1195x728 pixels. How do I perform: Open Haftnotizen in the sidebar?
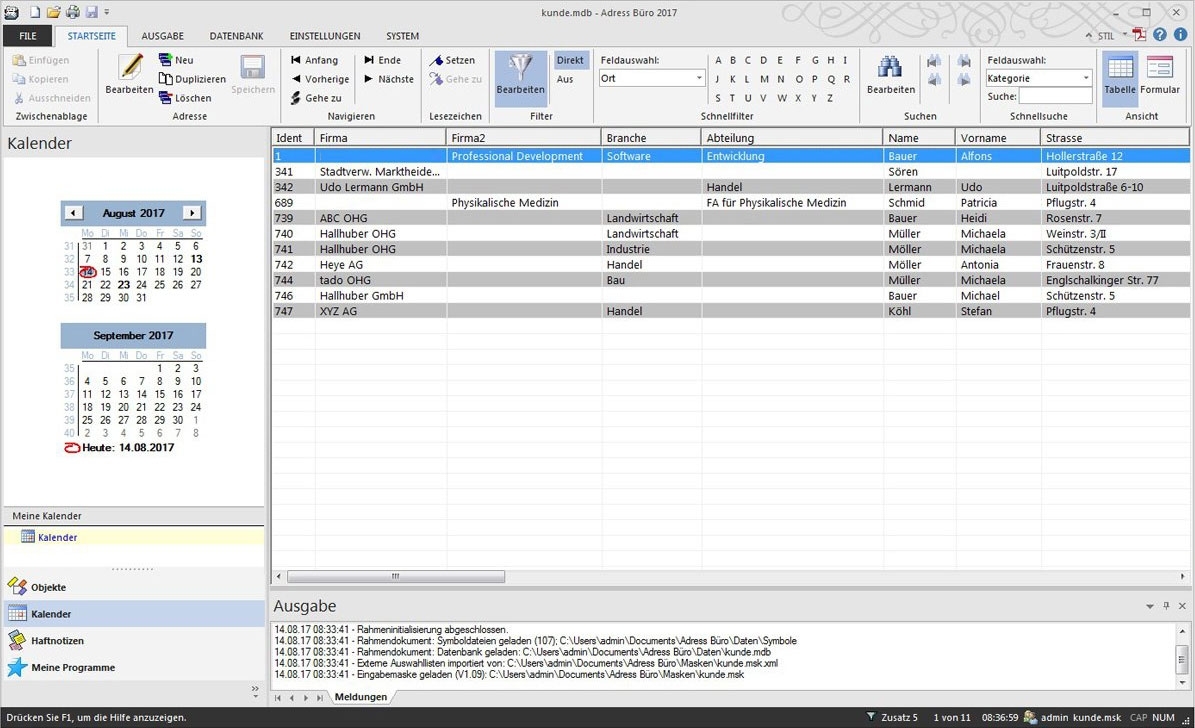[x=57, y=640]
